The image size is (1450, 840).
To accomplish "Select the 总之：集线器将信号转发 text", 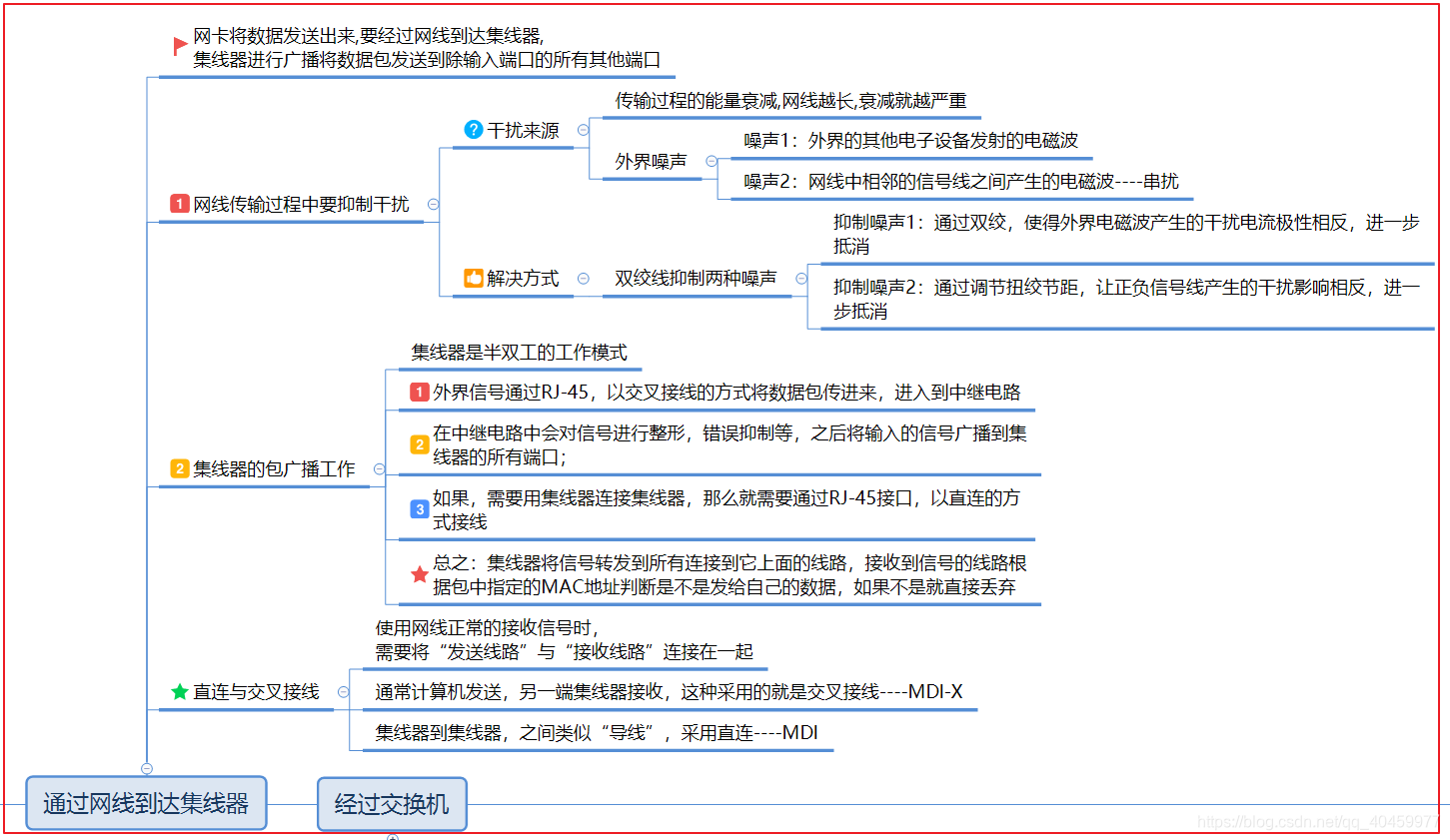I will 729,574.
